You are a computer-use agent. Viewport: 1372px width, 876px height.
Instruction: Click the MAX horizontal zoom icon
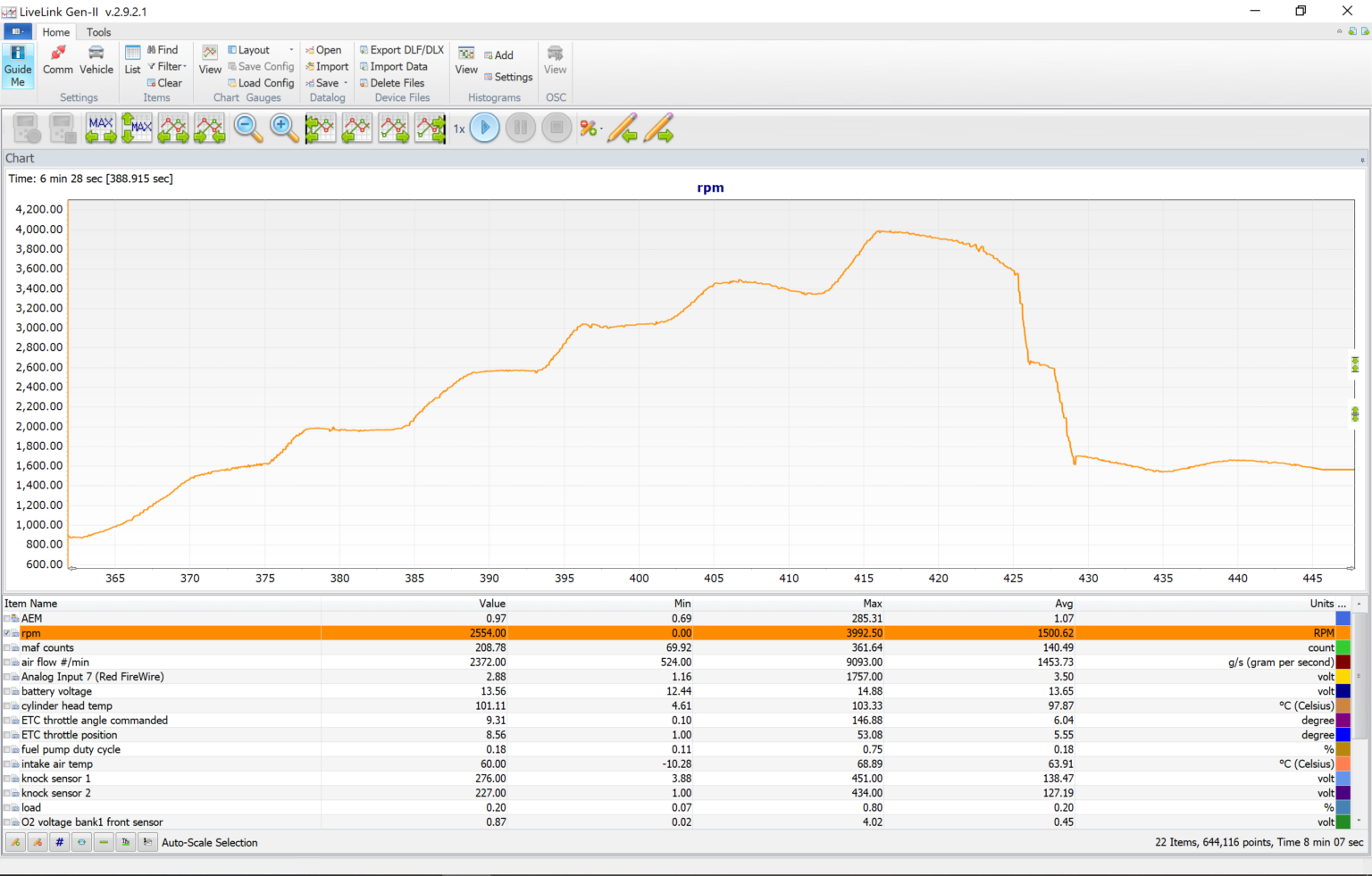pos(101,129)
